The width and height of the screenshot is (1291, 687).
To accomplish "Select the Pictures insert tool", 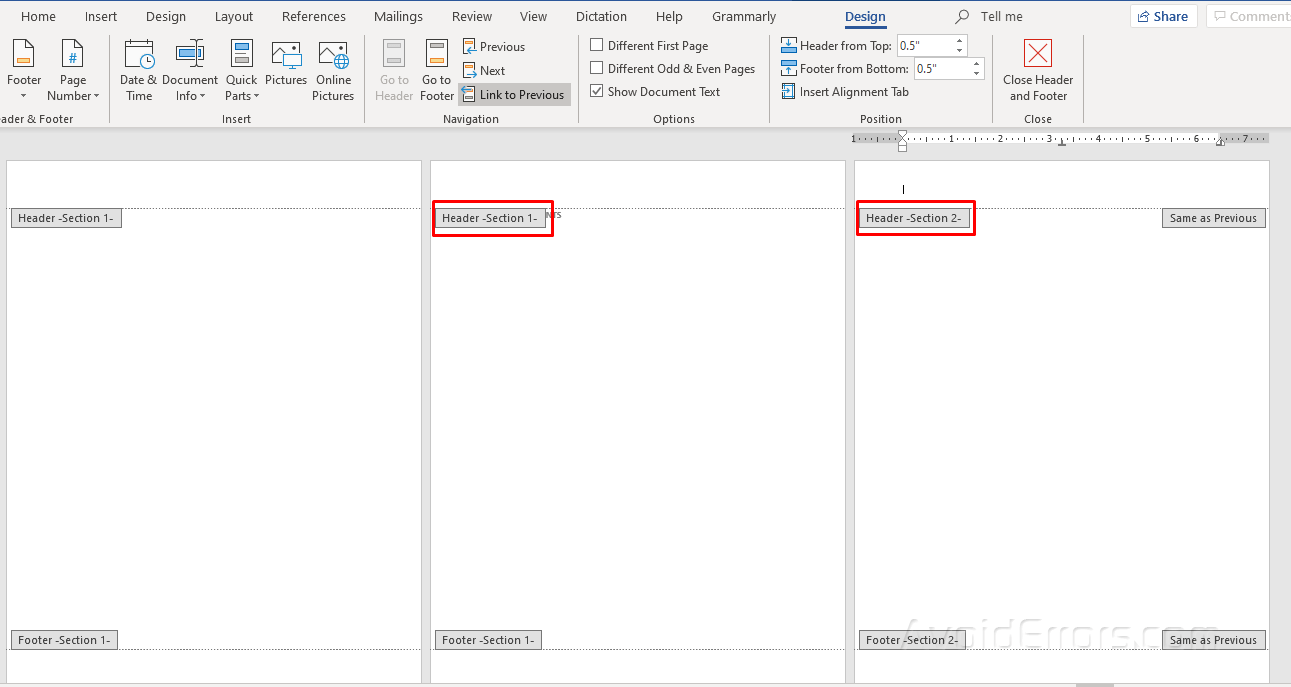I will [x=286, y=68].
